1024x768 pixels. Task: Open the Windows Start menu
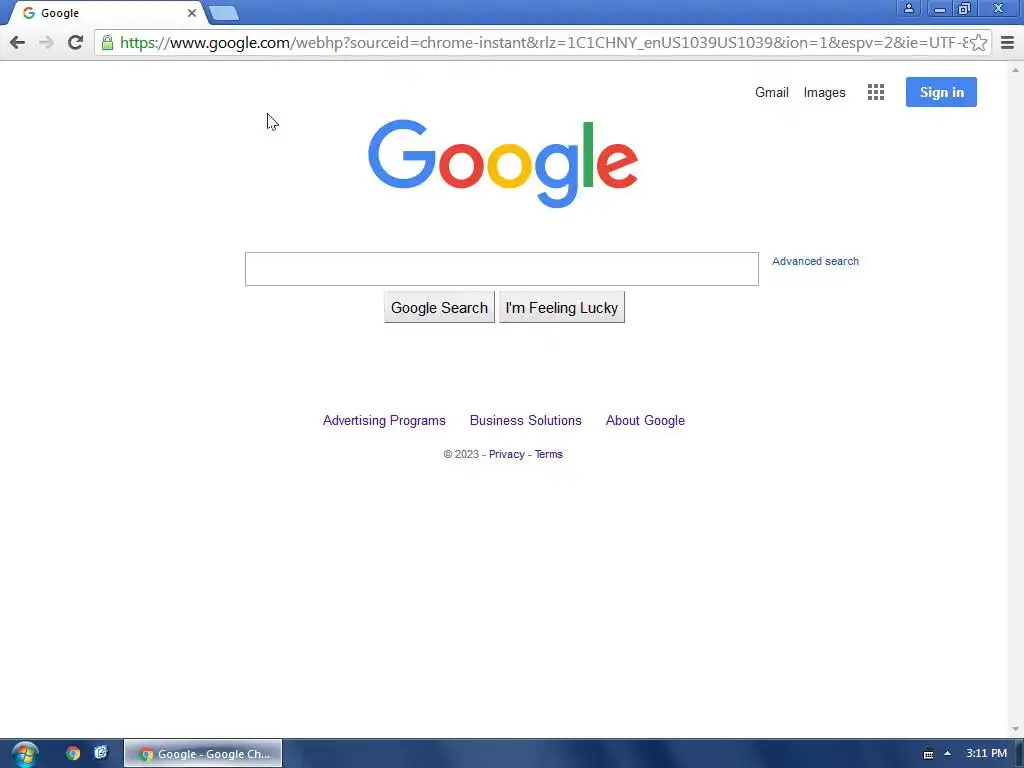(x=25, y=754)
